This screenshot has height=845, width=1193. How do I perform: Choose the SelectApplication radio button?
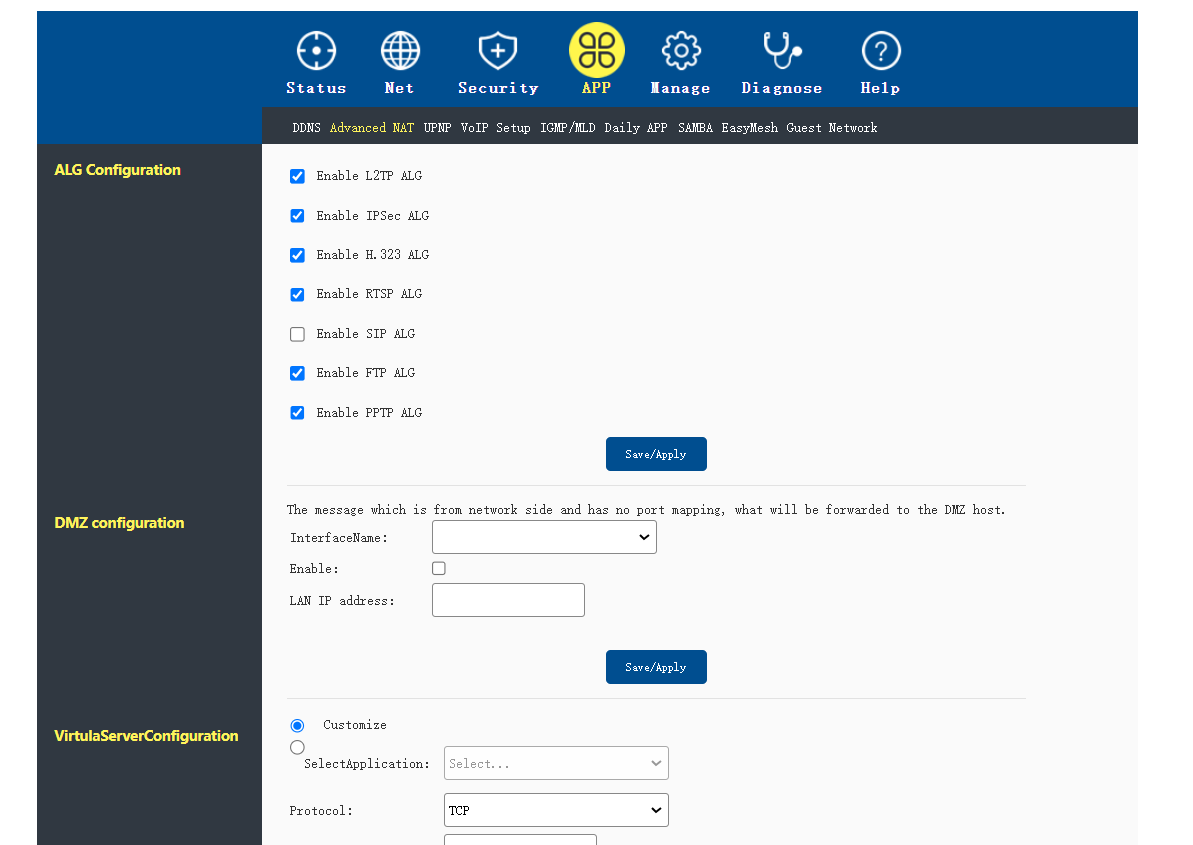pyautogui.click(x=297, y=748)
